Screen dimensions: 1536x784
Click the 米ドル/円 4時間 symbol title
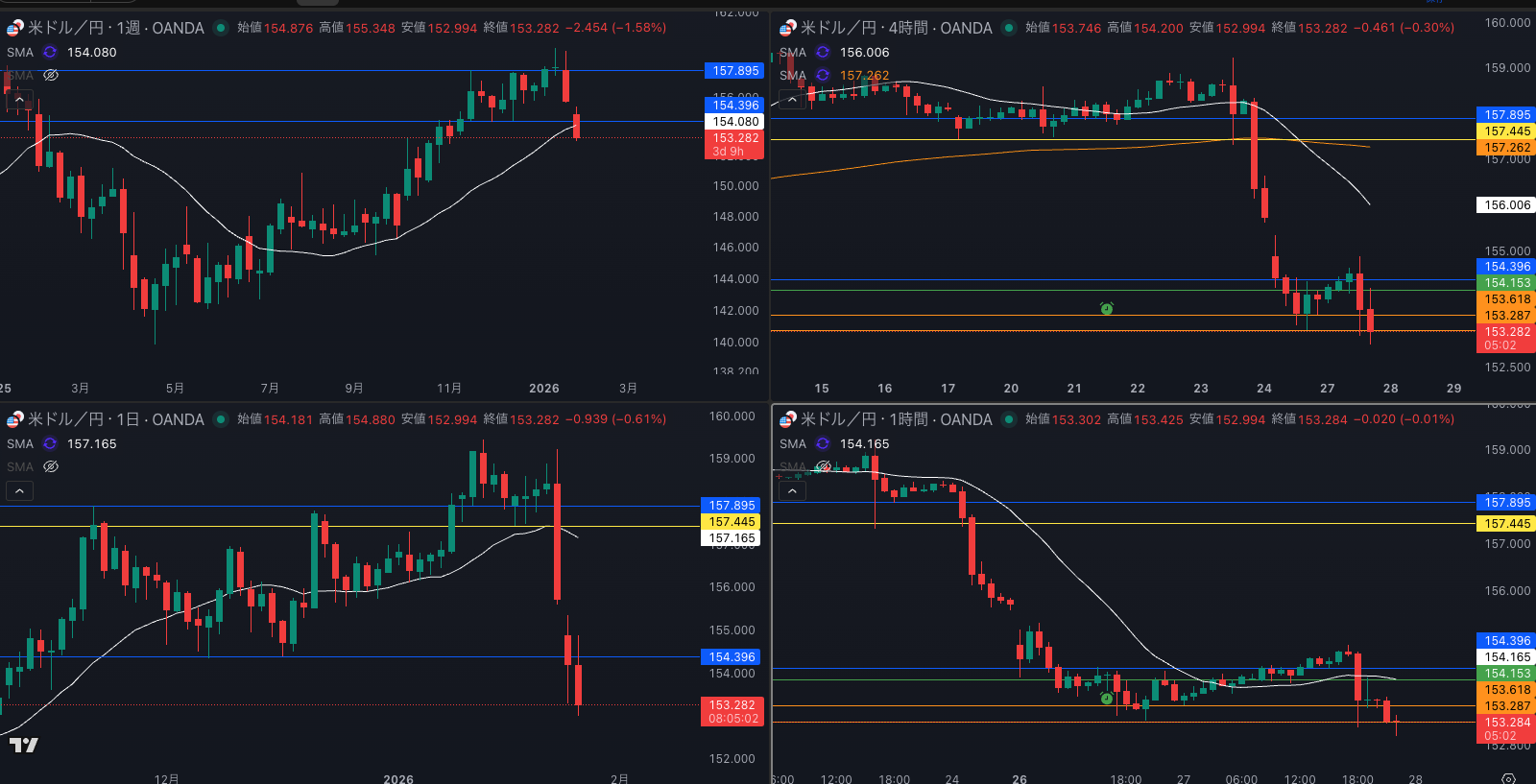(x=896, y=28)
